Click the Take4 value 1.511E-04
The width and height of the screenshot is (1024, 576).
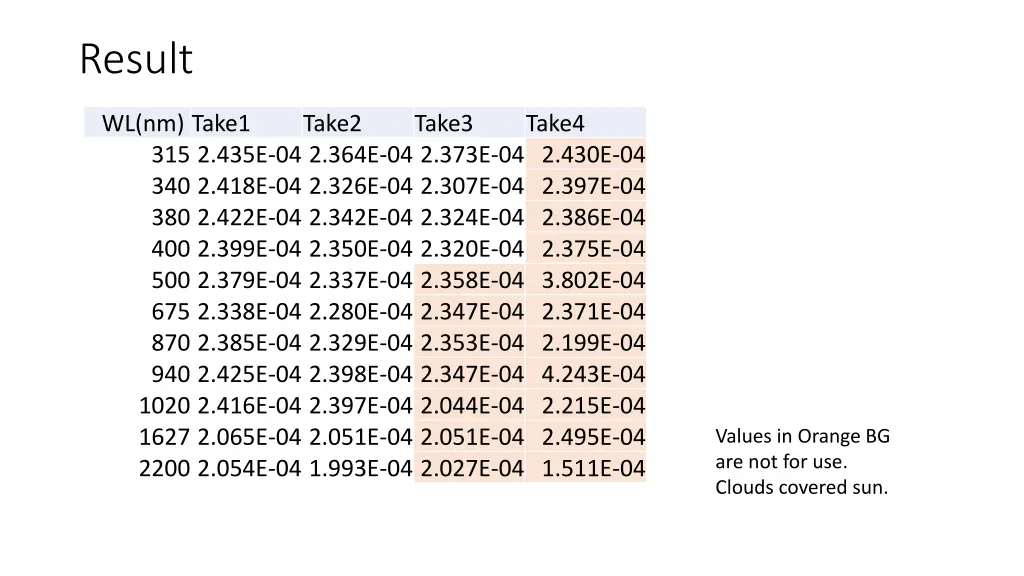point(593,468)
